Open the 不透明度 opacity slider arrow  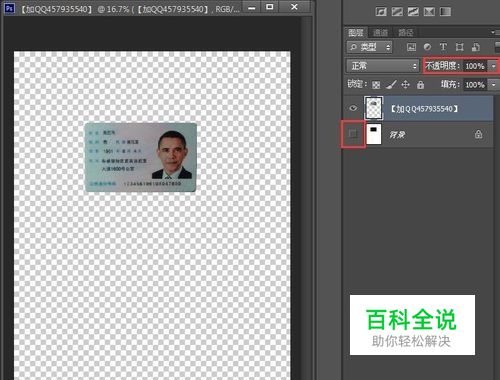(493, 66)
